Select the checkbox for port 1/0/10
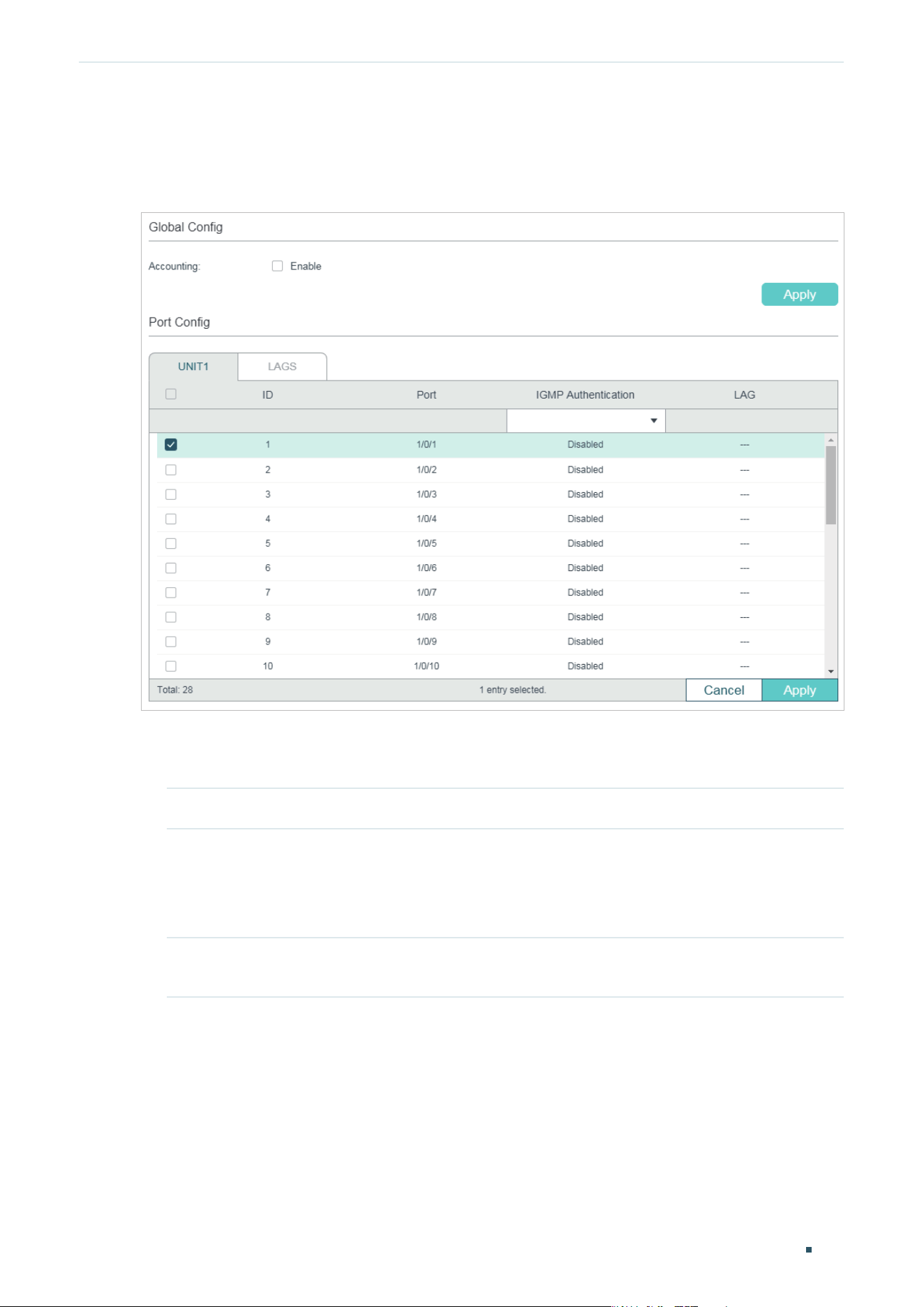 [171, 666]
